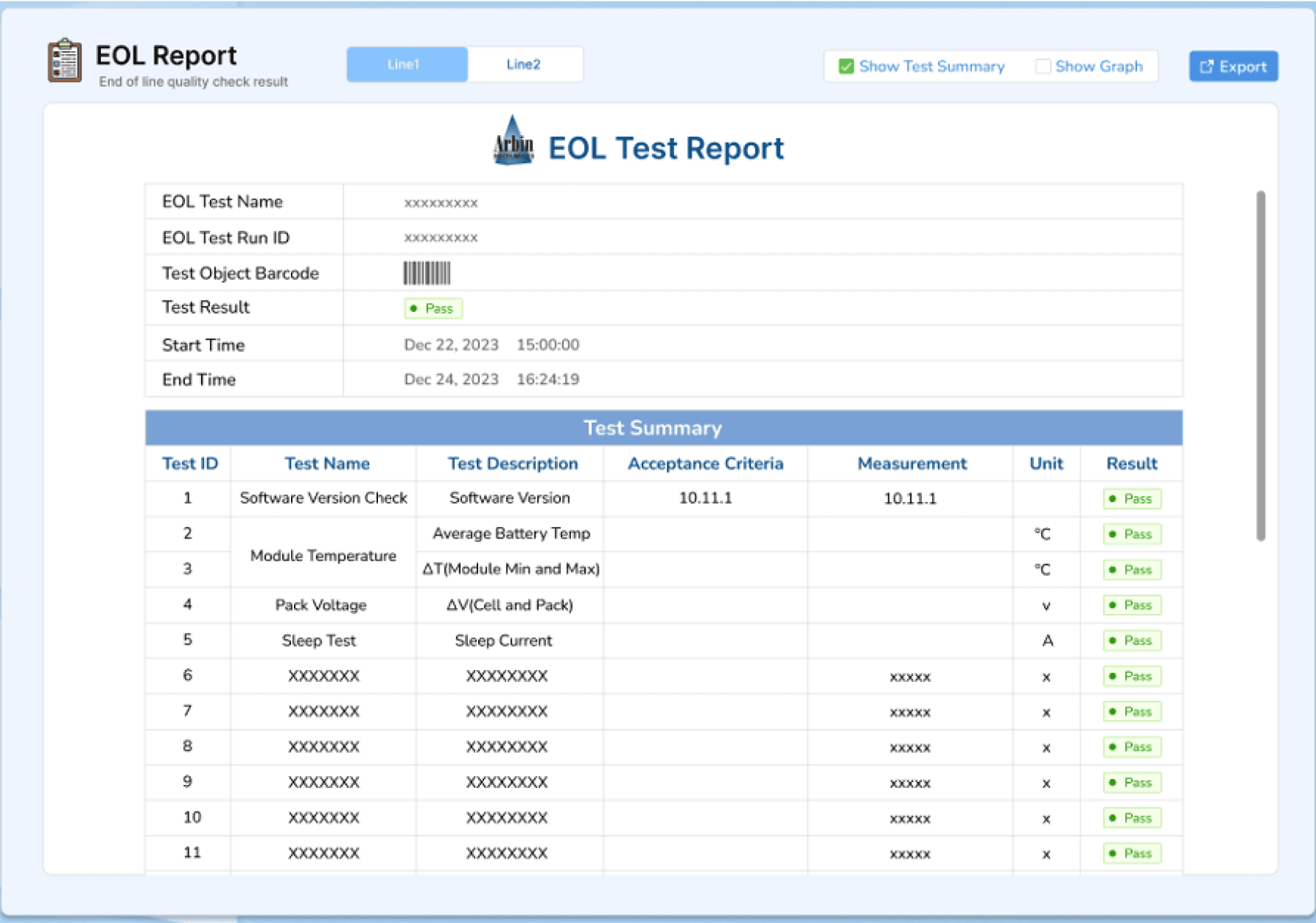Enable the Show Graph checkbox
Screen dimensions: 1316x923
[x=1043, y=67]
